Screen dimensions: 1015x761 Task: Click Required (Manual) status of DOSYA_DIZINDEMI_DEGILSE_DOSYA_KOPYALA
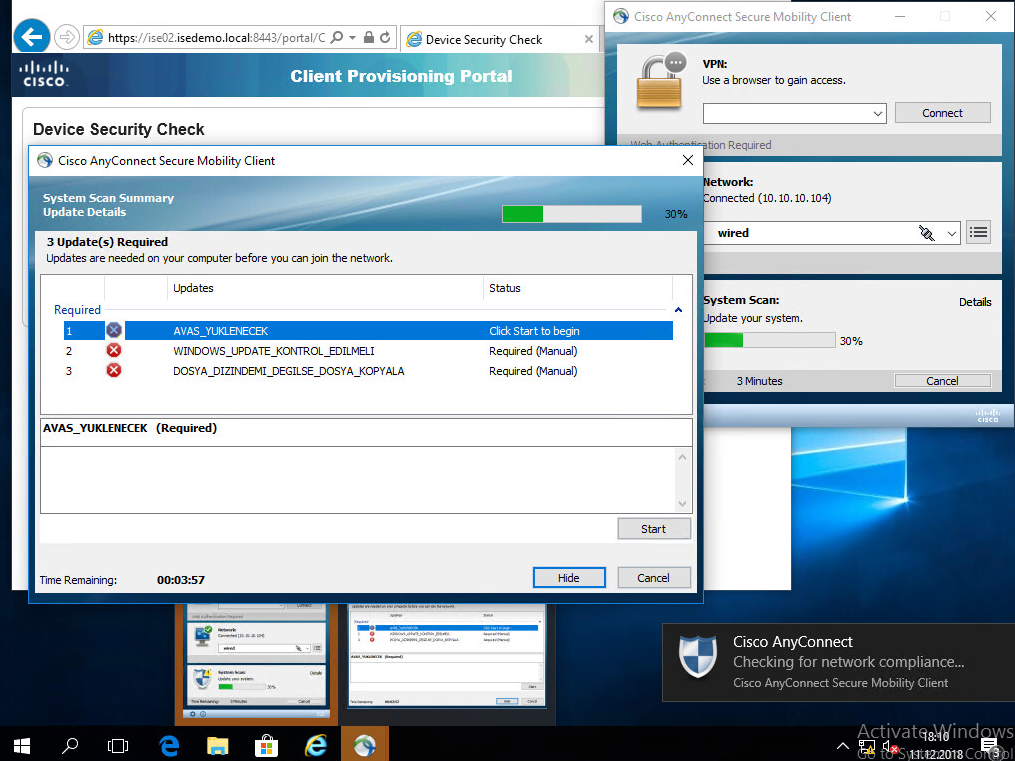tap(533, 371)
